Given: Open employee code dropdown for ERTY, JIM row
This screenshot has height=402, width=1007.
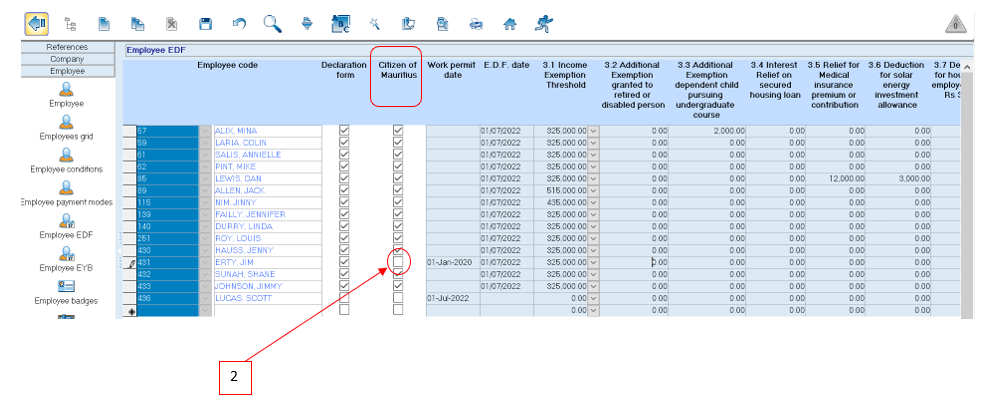Looking at the screenshot, I should pyautogui.click(x=207, y=262).
